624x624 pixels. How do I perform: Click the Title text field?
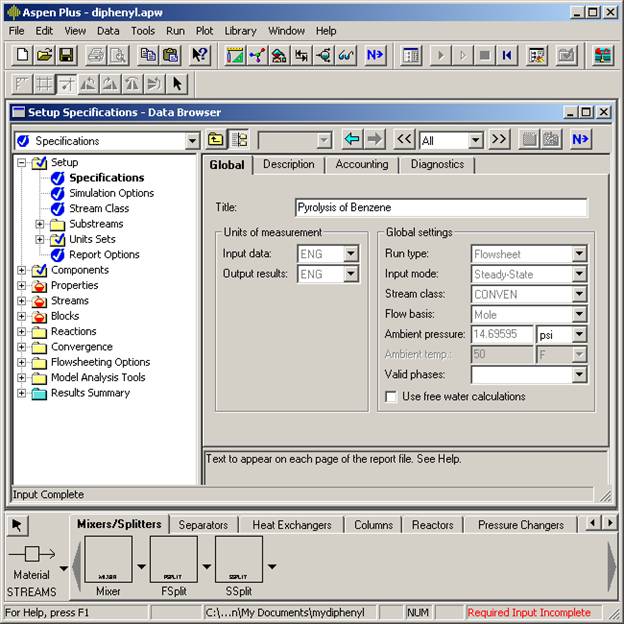440,208
